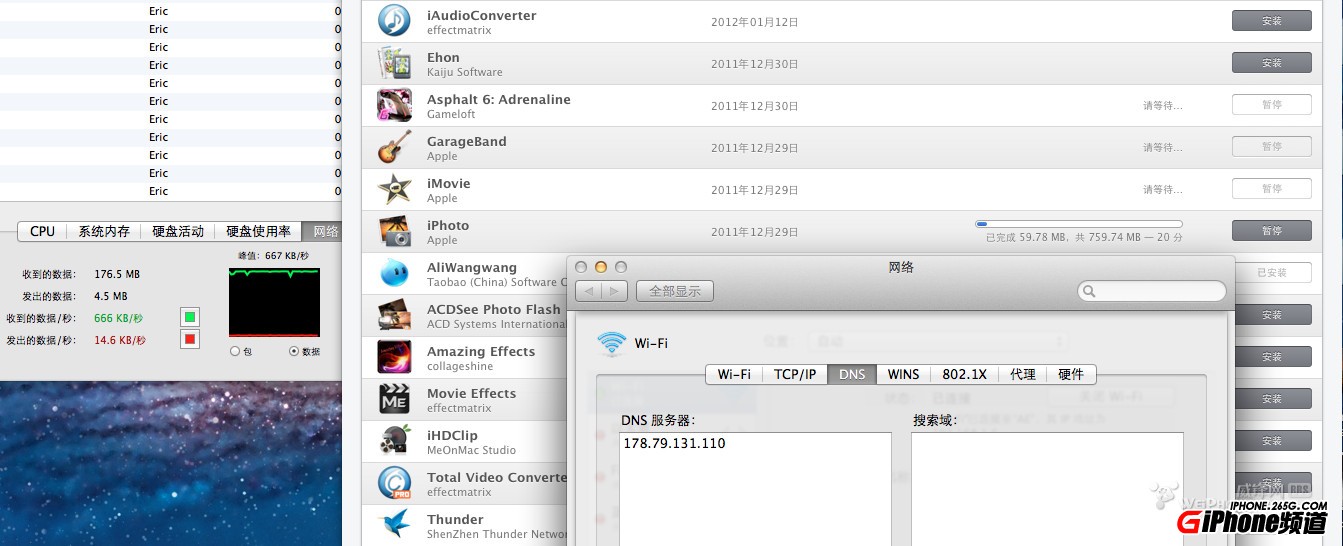Click the 峰值: 667 KB/秒 peak label
This screenshot has height=546, width=1343.
pos(273,256)
